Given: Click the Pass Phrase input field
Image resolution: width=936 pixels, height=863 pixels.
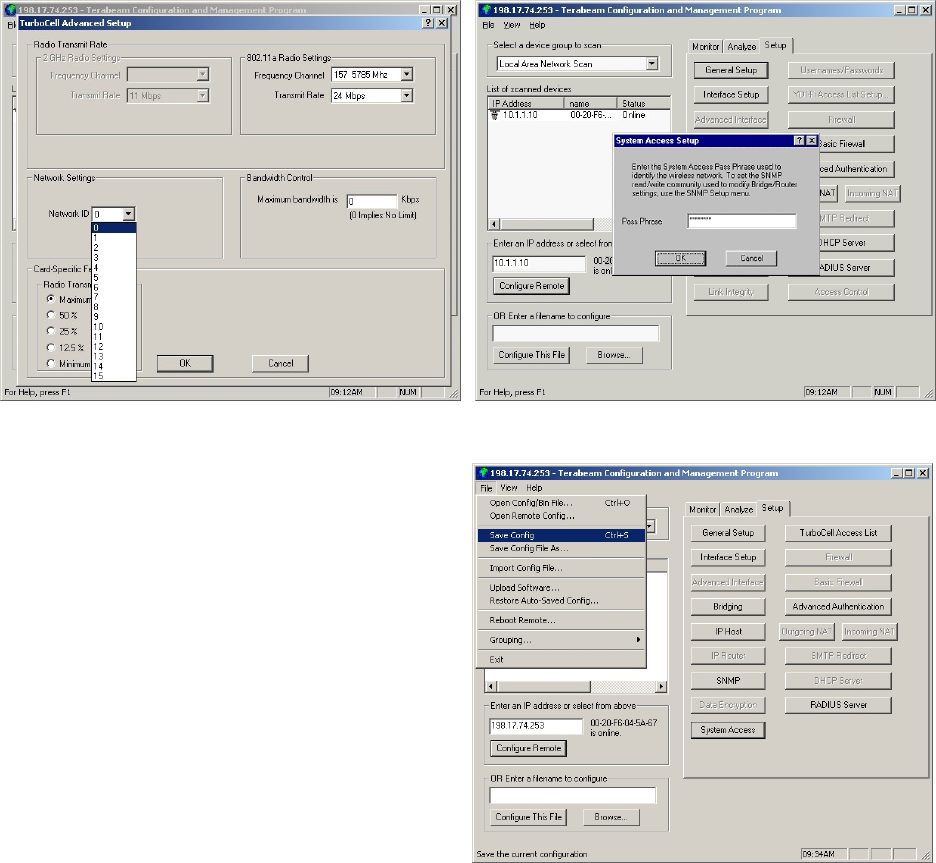Looking at the screenshot, I should point(741,221).
